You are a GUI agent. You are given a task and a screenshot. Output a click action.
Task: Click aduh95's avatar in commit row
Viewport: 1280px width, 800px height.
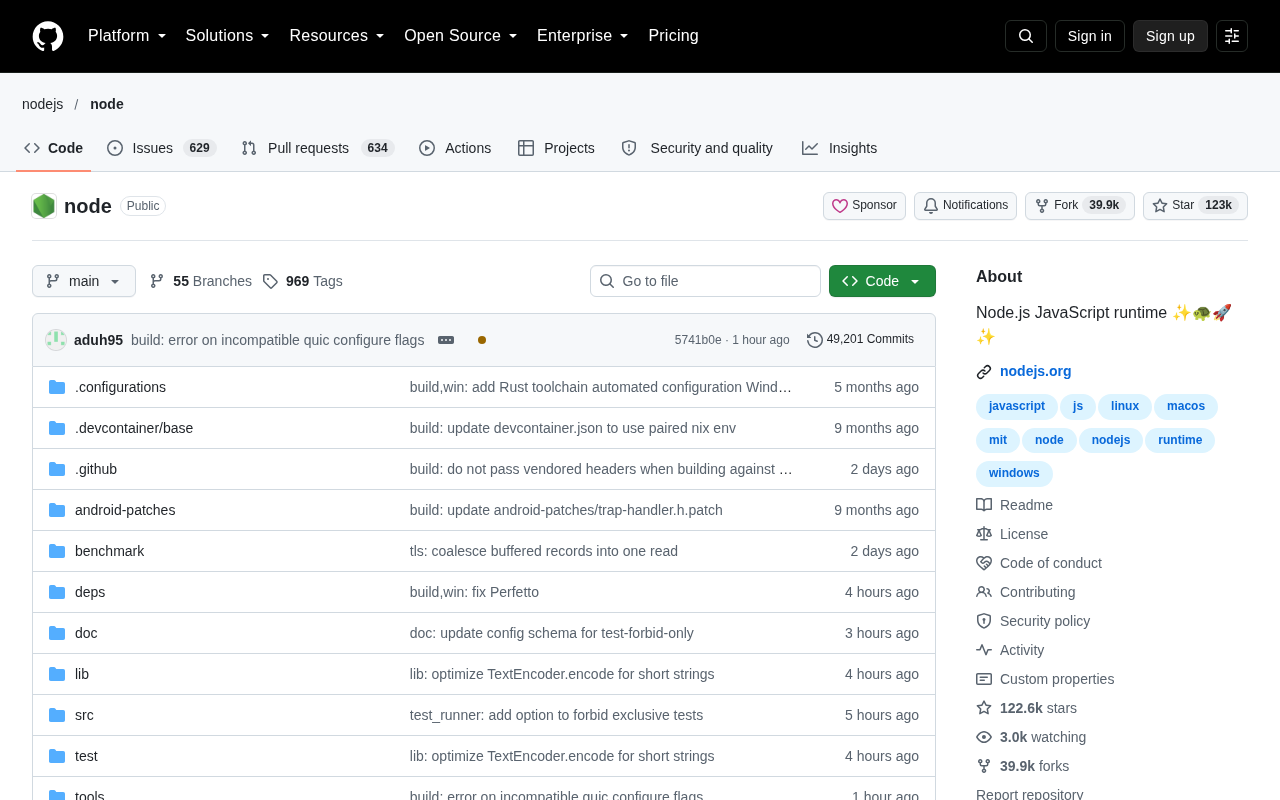pyautogui.click(x=56, y=340)
